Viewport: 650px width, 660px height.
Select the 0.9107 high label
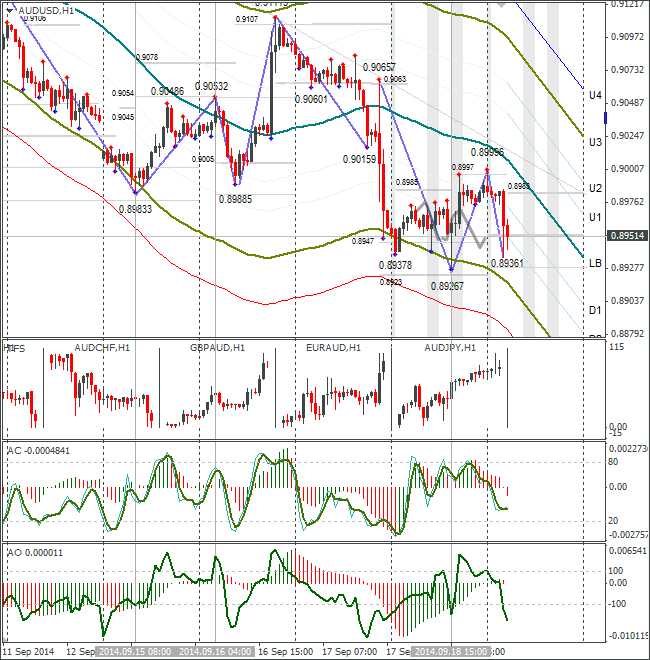247,19
